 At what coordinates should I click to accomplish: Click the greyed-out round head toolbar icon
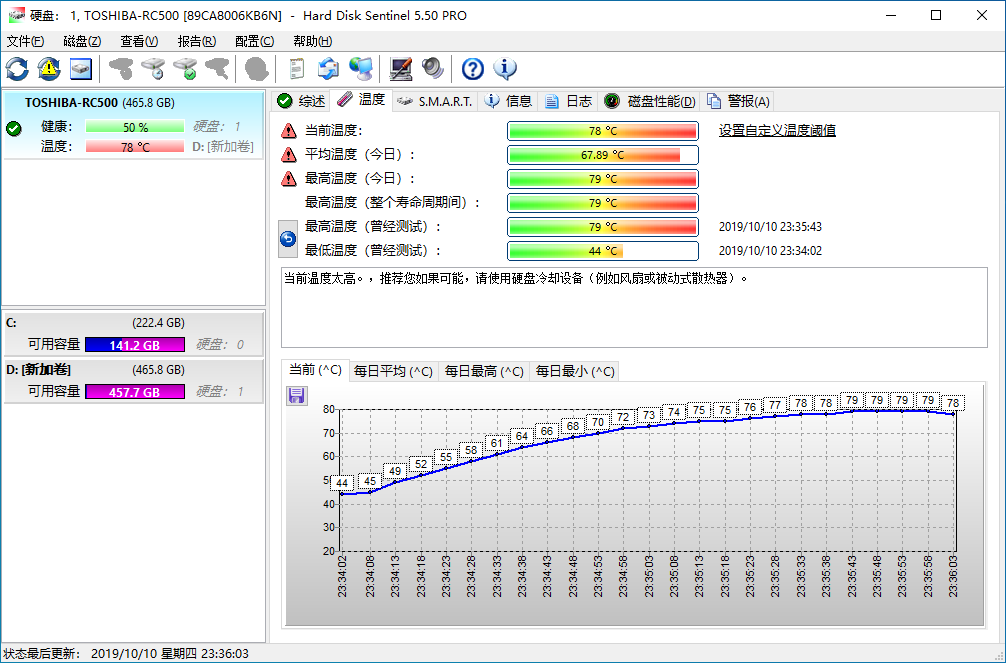(257, 69)
